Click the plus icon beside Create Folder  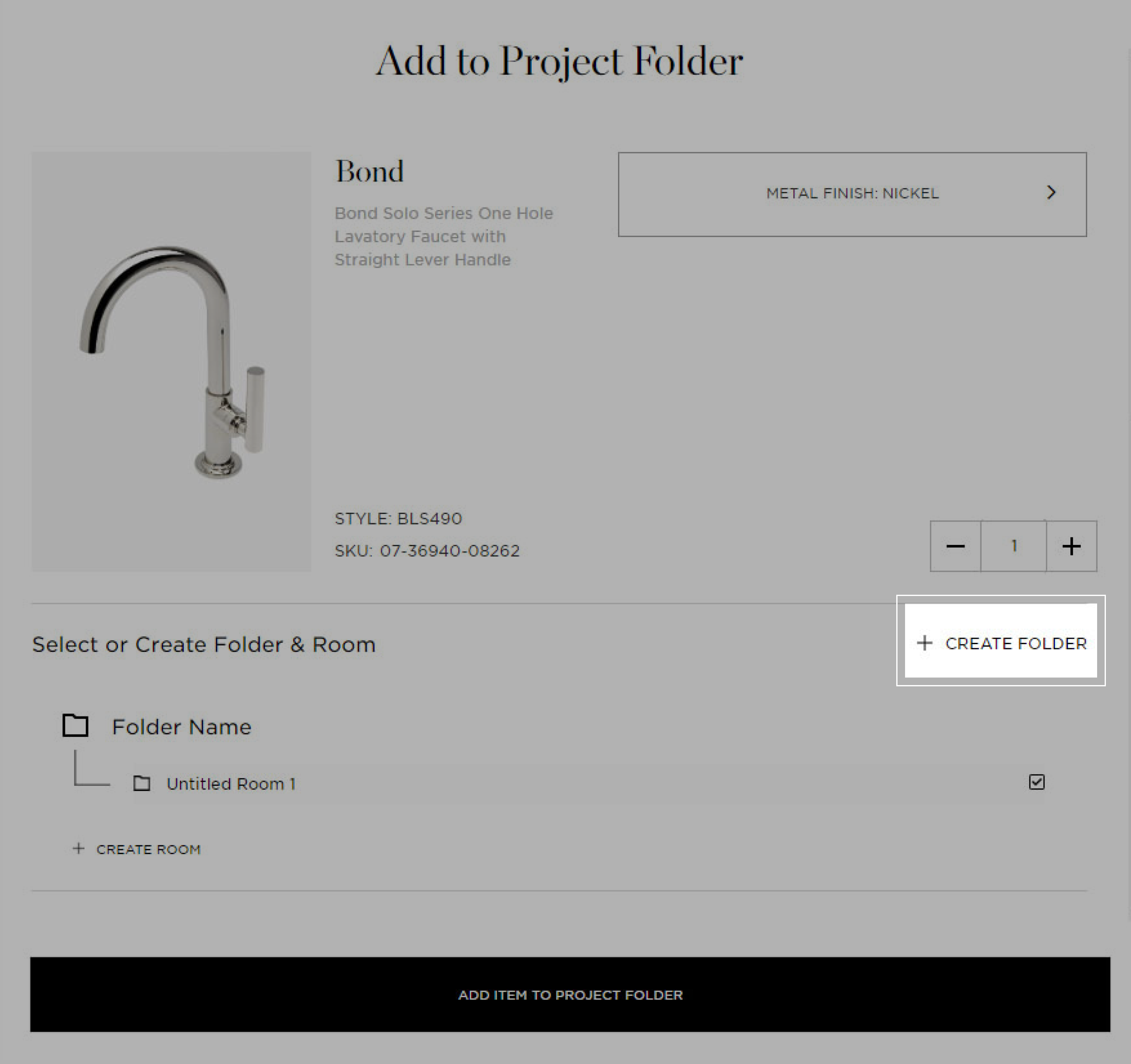924,642
